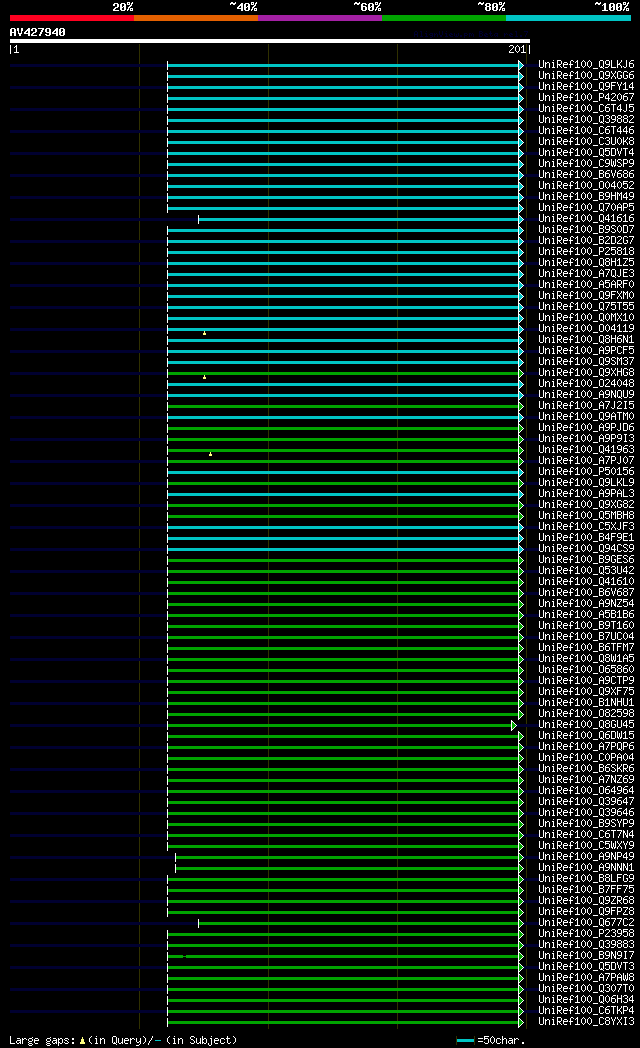640x1048 pixels.
Task: Click the green alignment bar for Q9XHG8
Action: click(343, 373)
